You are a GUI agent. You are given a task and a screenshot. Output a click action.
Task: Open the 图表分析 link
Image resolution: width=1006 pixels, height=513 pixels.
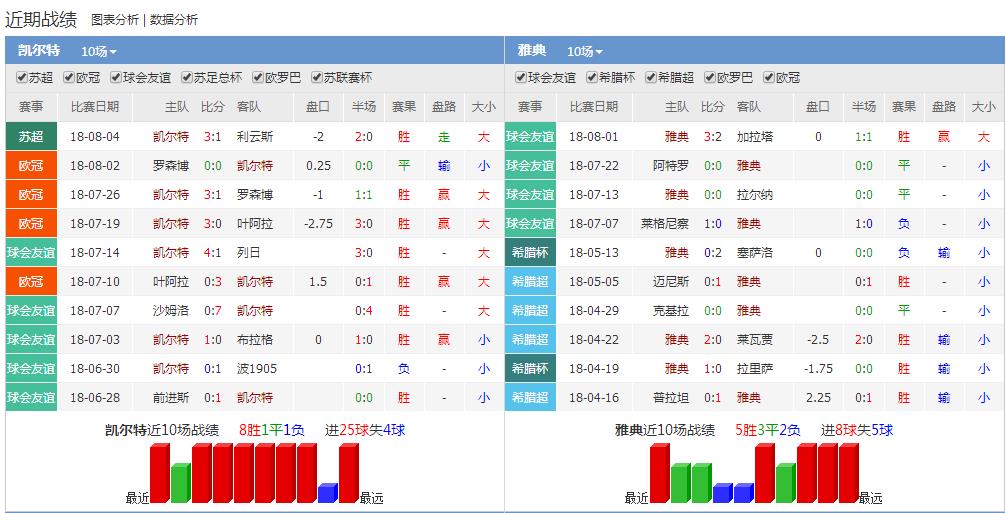115,19
